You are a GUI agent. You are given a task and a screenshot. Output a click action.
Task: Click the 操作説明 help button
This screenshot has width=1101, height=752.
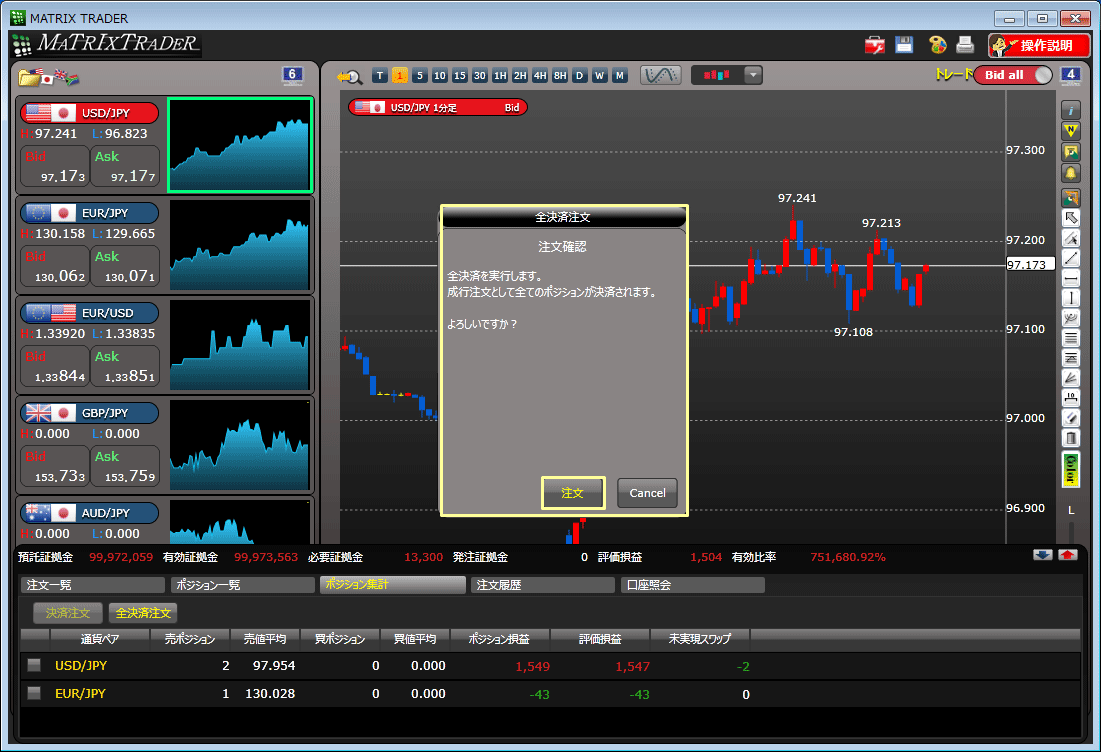coord(1039,46)
